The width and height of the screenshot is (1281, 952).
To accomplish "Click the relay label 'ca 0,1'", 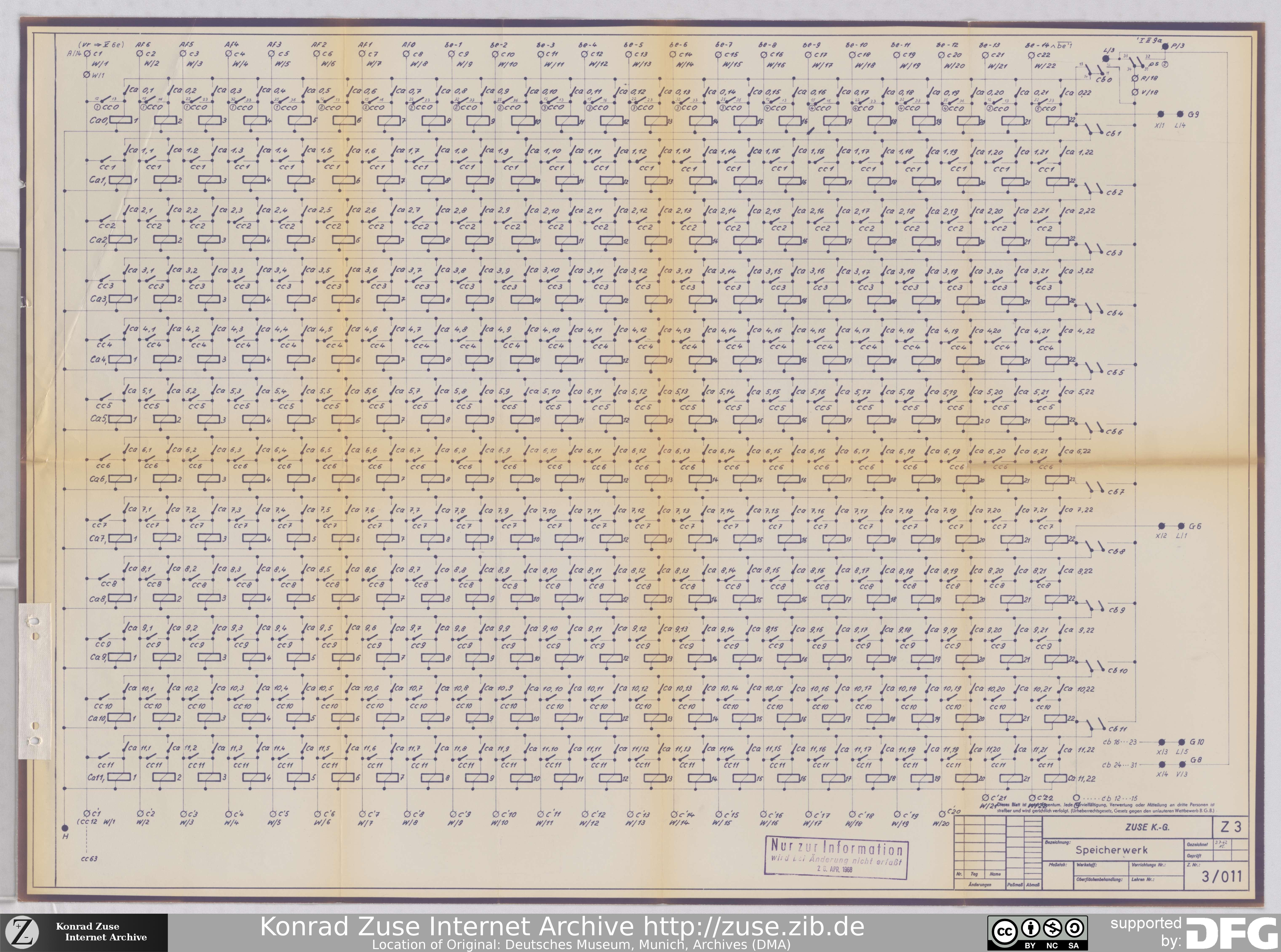I will point(141,91).
